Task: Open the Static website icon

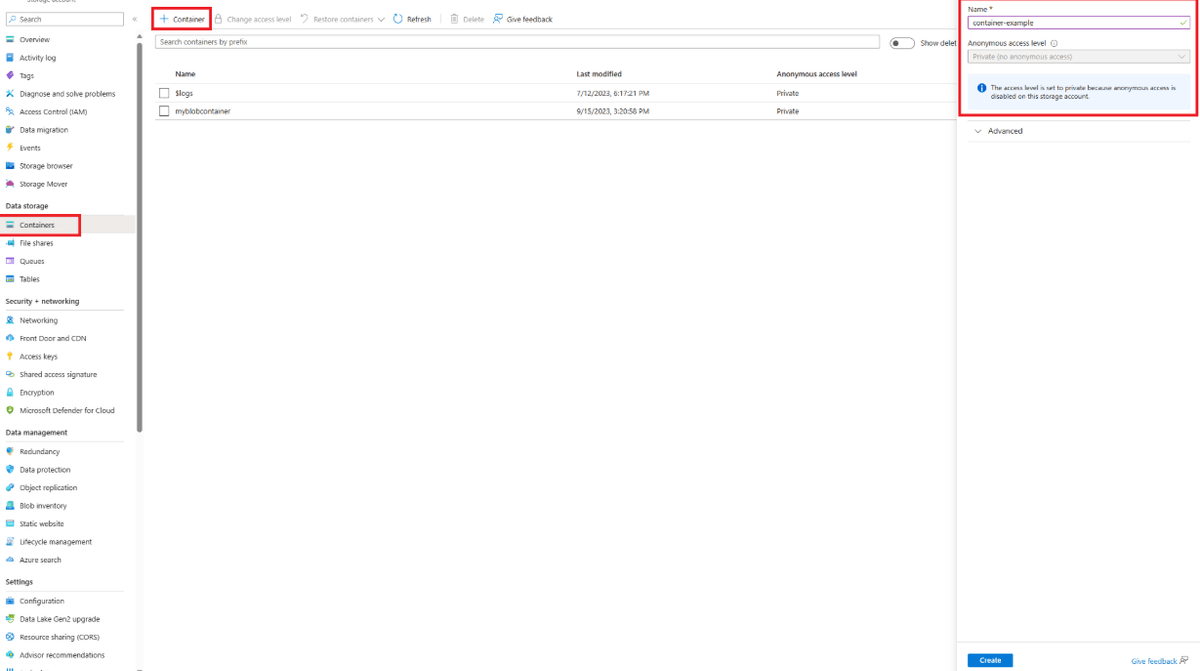Action: (x=10, y=523)
